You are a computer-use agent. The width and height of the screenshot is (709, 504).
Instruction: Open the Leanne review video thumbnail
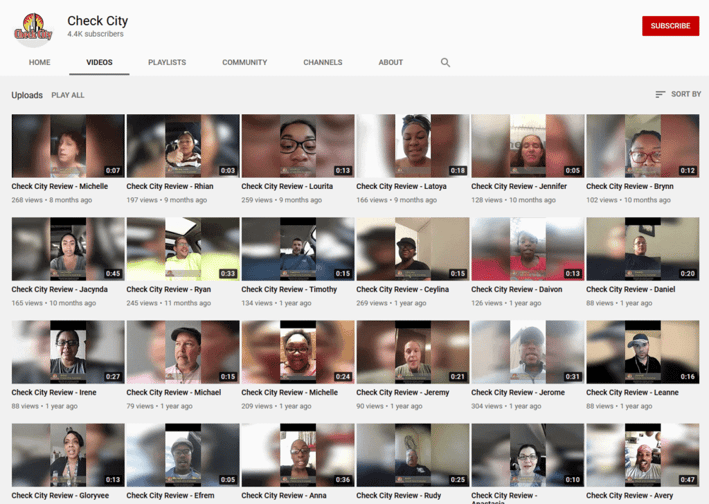point(643,352)
